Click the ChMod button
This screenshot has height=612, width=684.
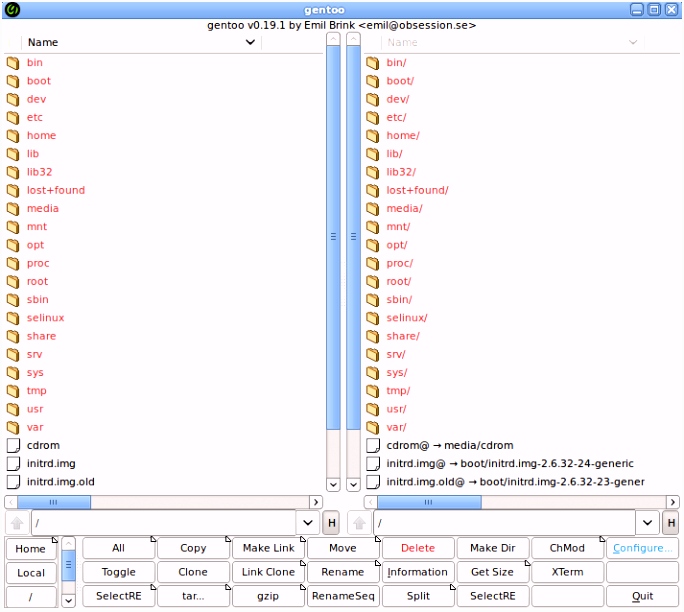(568, 548)
